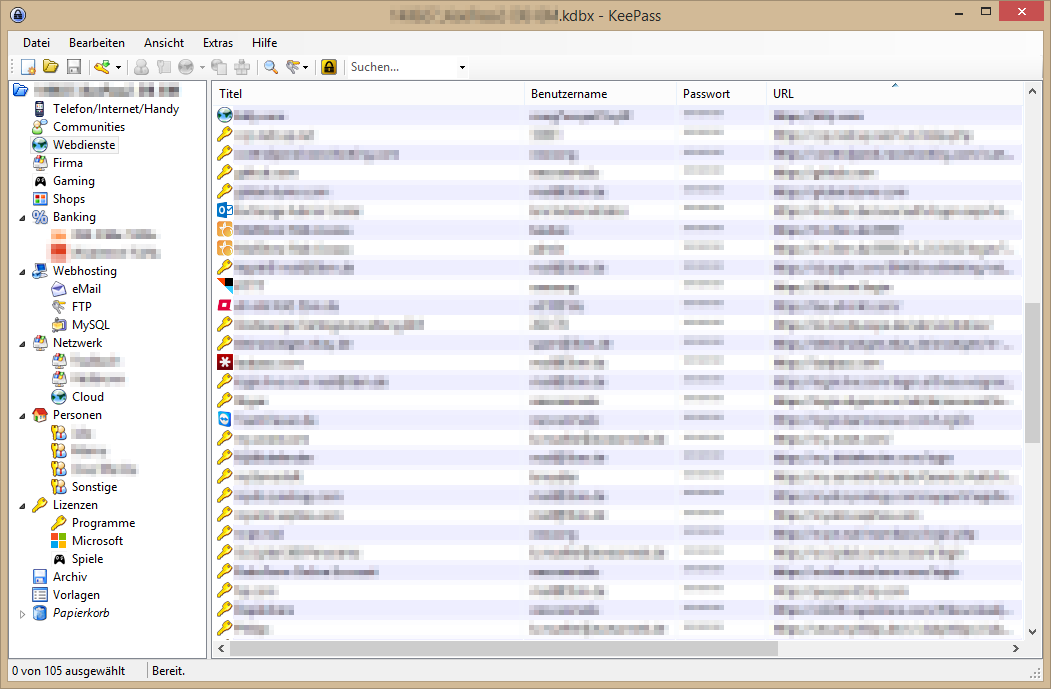
Task: Select the Sonstige subgroup
Action: 95,487
